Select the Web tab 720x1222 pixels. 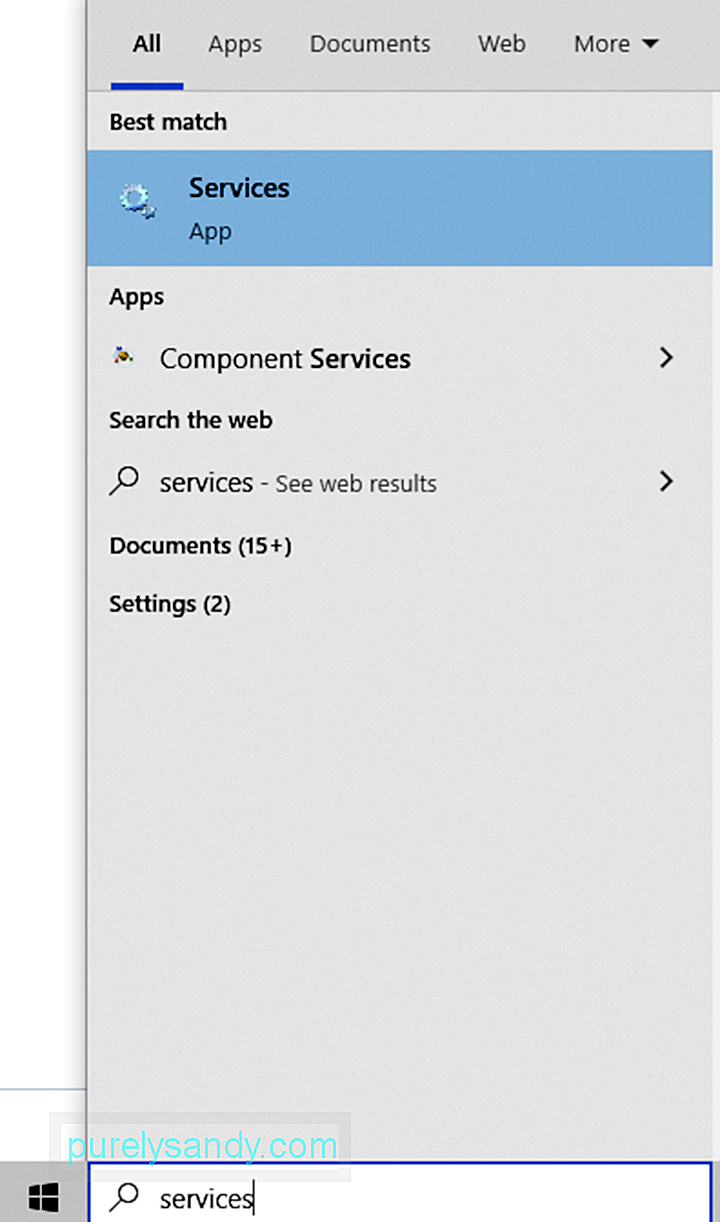point(502,44)
